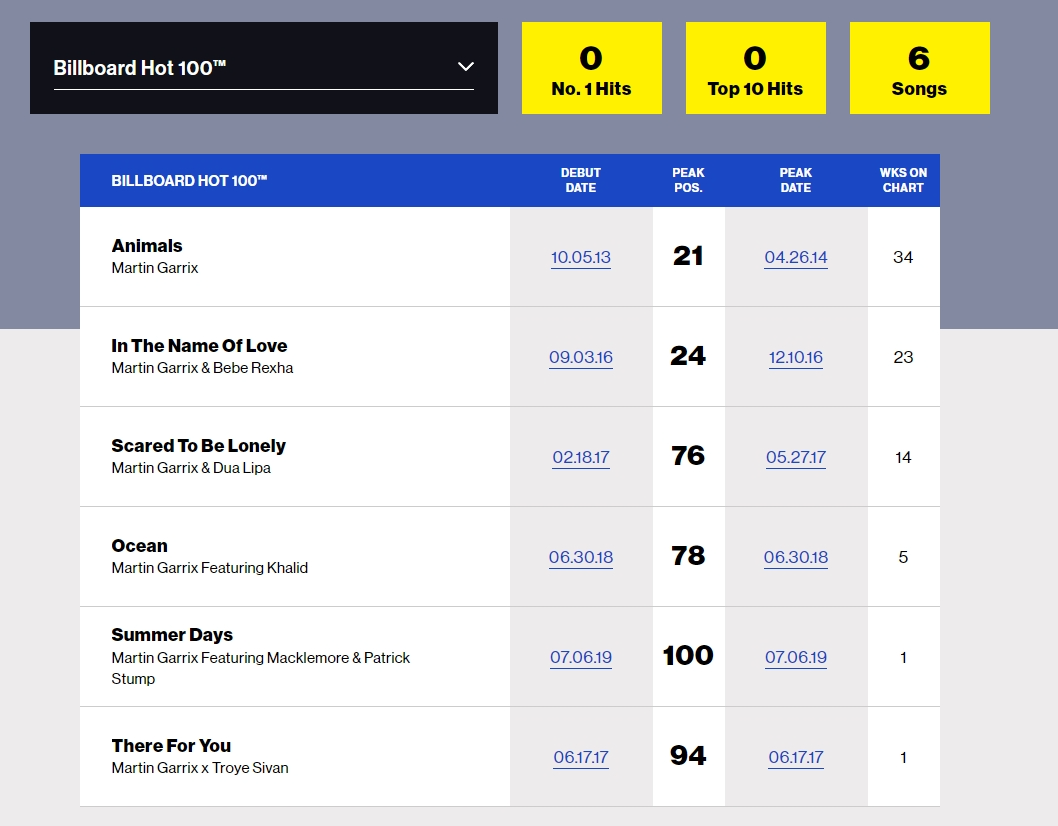Image resolution: width=1058 pixels, height=826 pixels.
Task: Click peak position 100 for Summer Days
Action: point(688,655)
